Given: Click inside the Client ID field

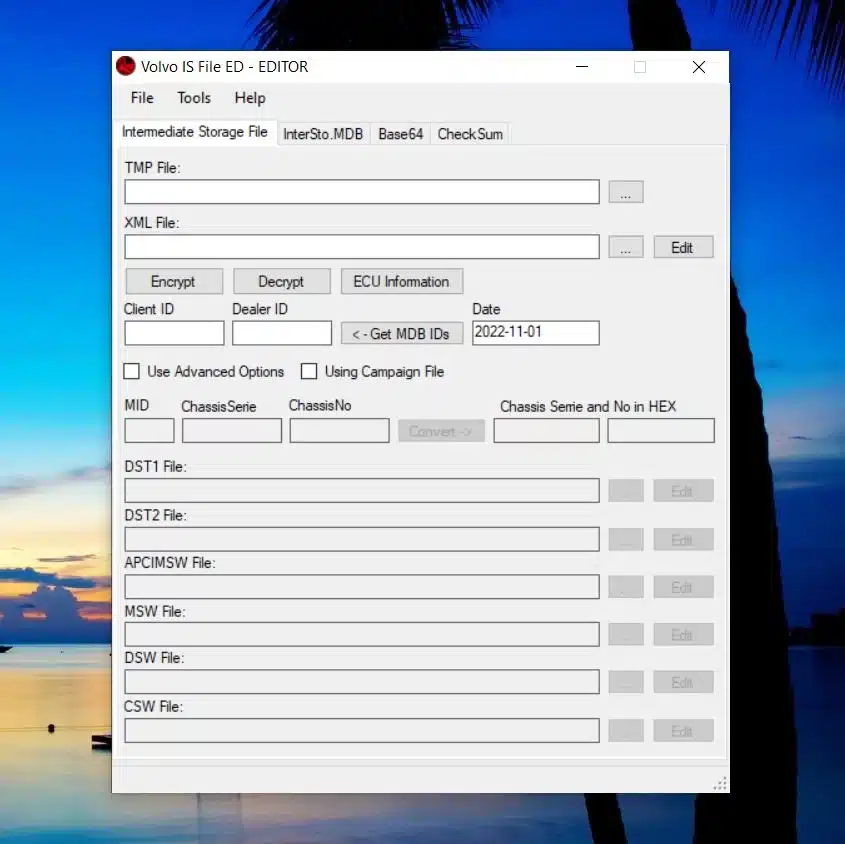Looking at the screenshot, I should [x=173, y=332].
